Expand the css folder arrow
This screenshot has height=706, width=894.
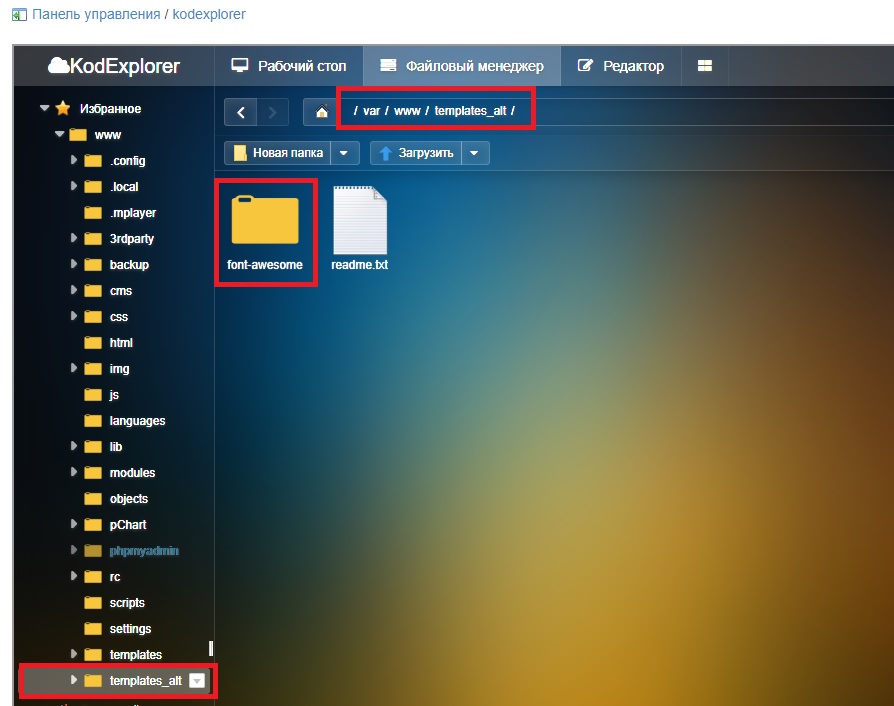74,316
